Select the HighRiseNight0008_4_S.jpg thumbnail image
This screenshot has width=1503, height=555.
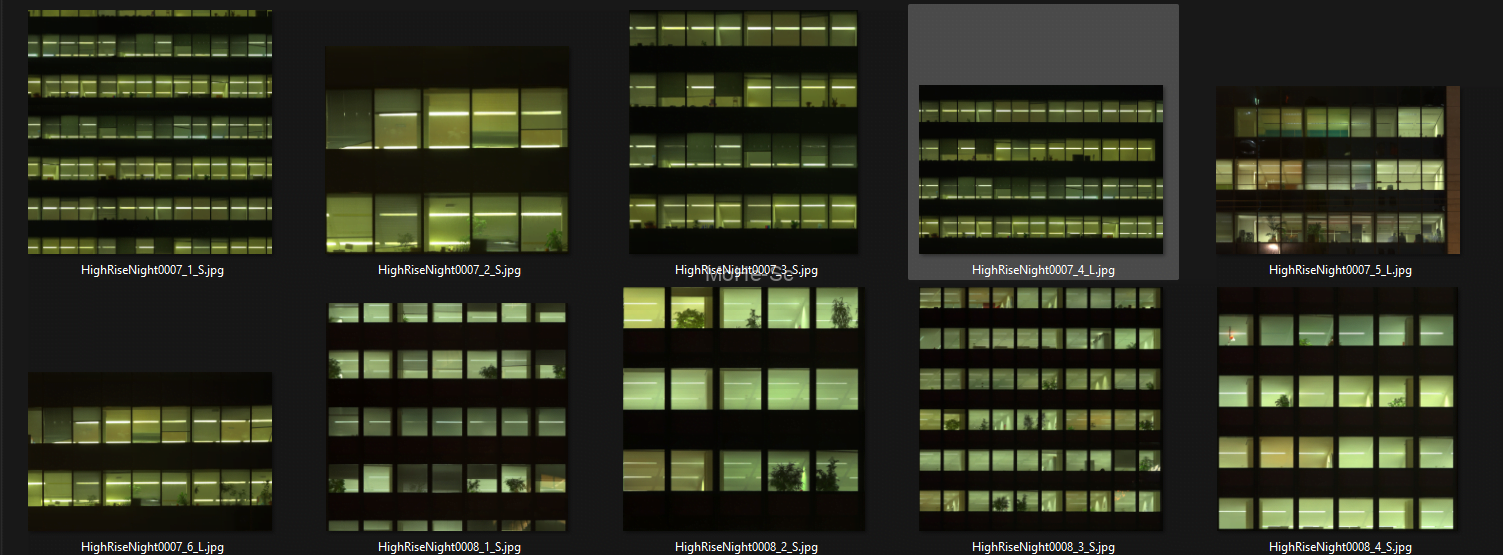[1338, 409]
